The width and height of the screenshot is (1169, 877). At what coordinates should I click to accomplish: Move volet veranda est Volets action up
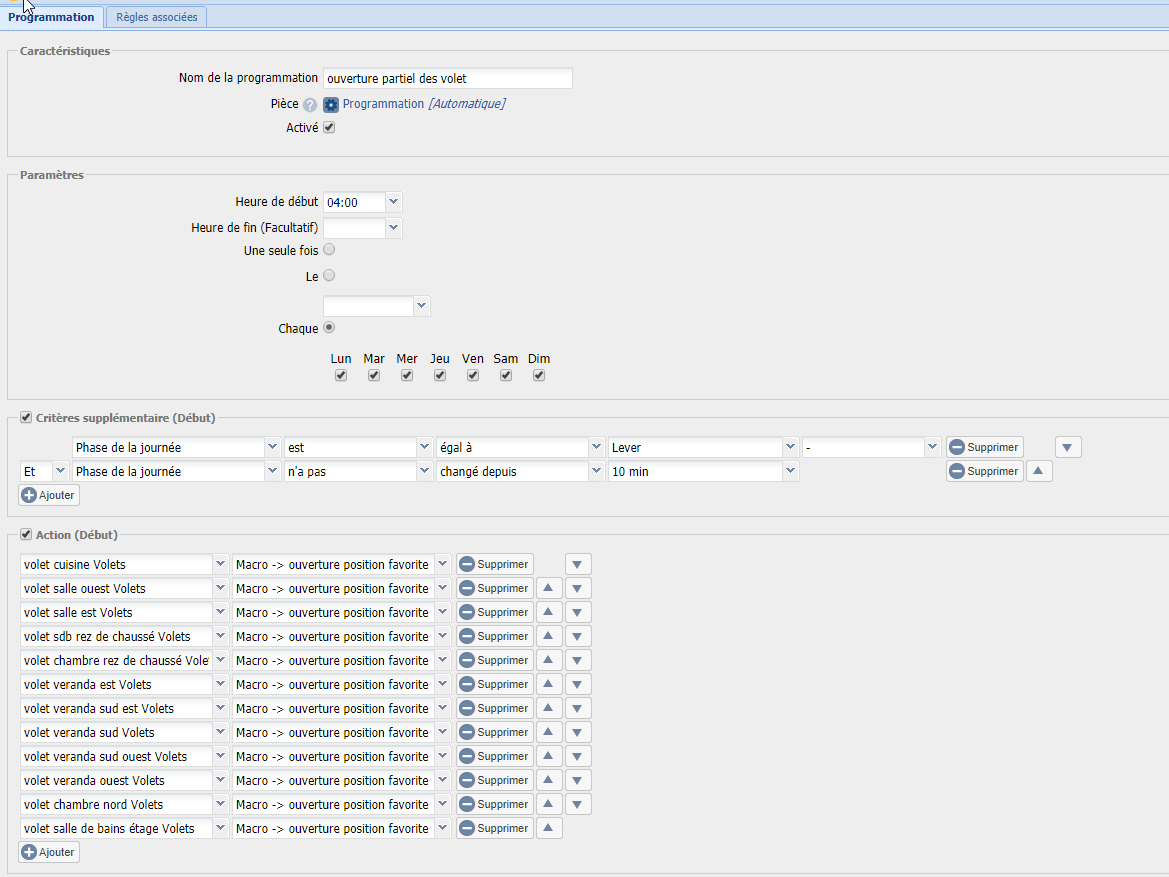(x=549, y=684)
